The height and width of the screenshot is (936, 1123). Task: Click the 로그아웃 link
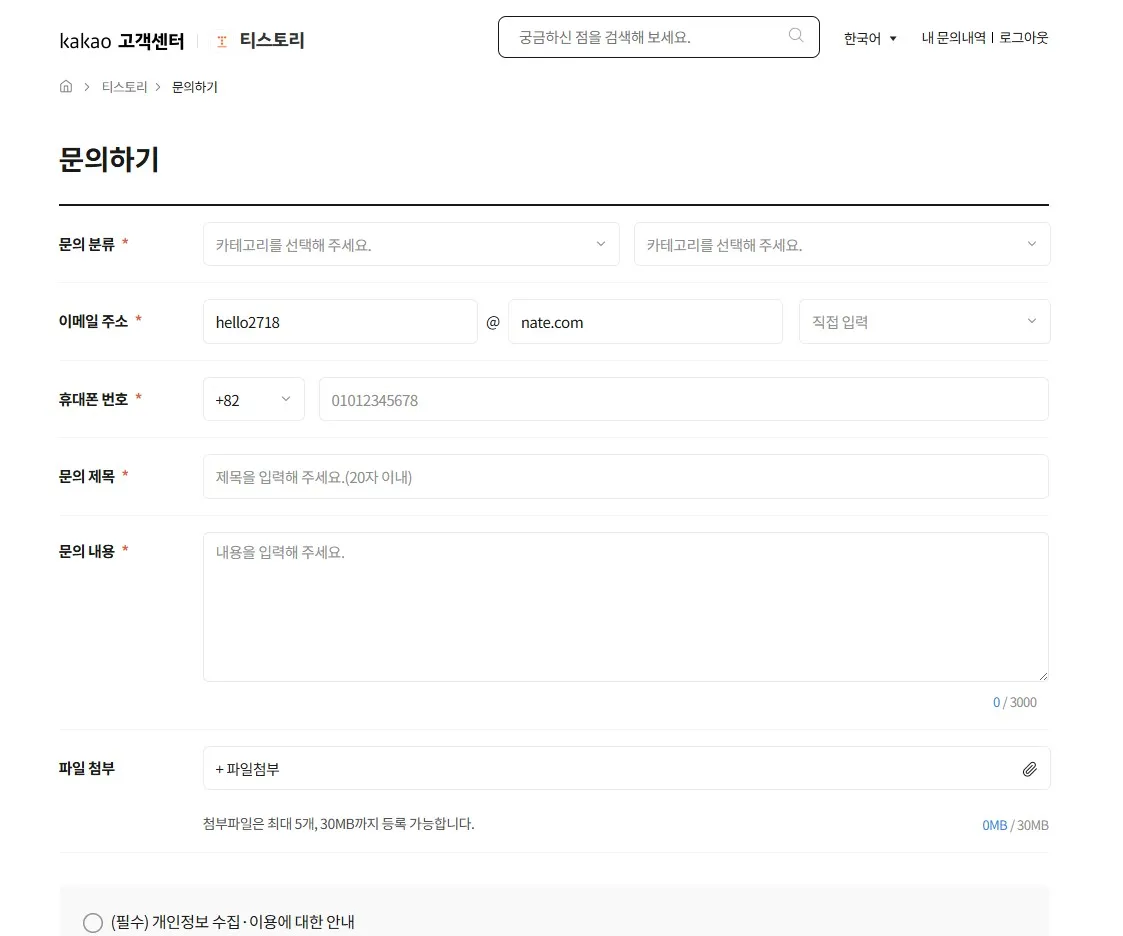pyautogui.click(x=1023, y=37)
